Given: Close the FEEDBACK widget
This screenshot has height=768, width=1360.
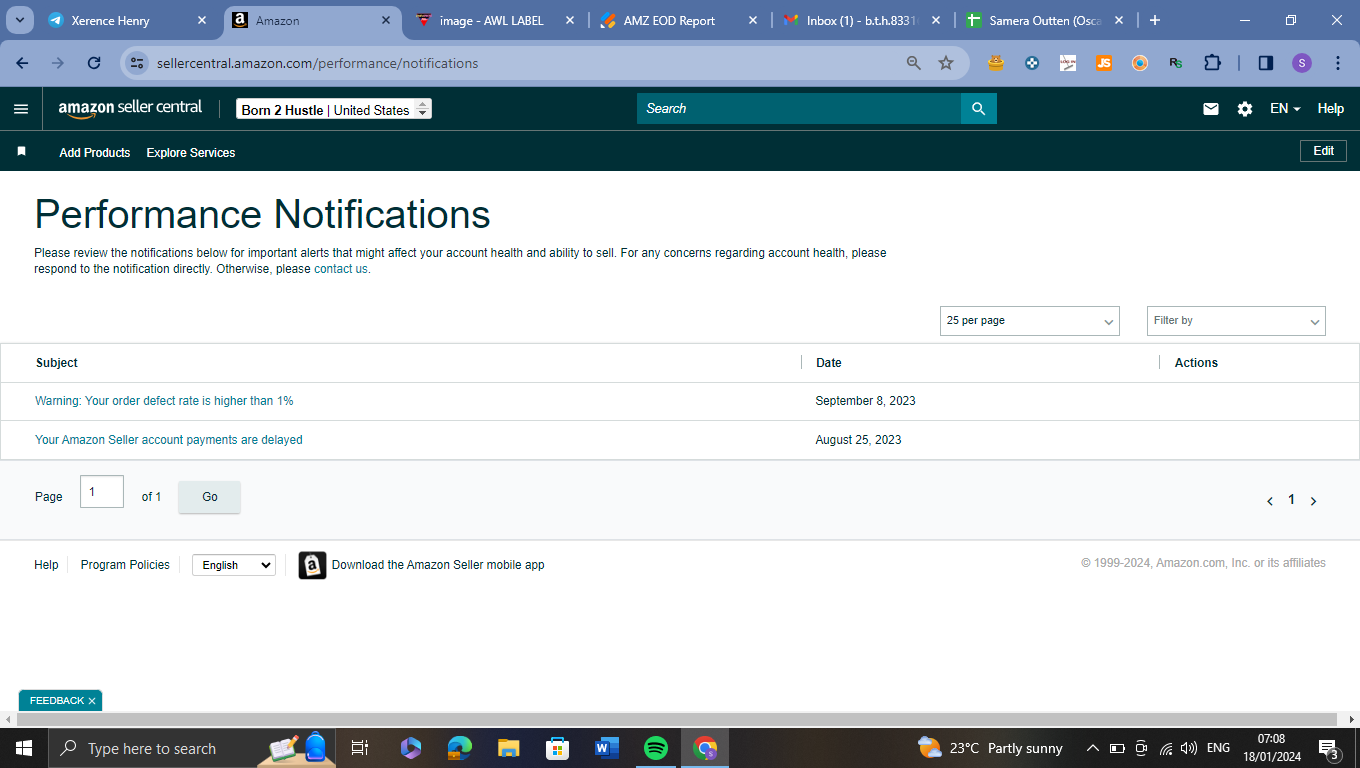Looking at the screenshot, I should (x=92, y=701).
